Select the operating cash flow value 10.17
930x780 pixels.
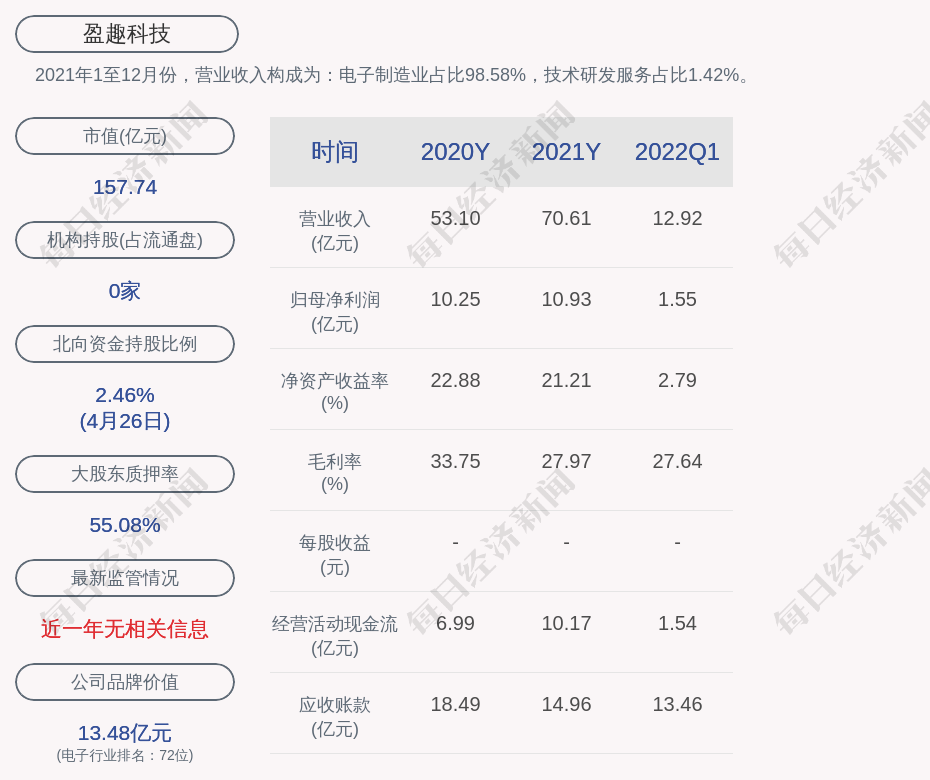pos(566,623)
